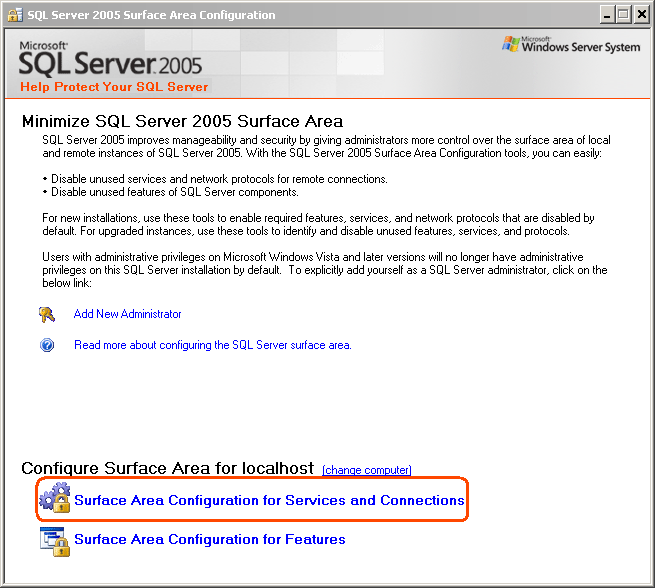Click the windows and padlock Features icon
Screen dimensions: 655x588
coord(55,542)
